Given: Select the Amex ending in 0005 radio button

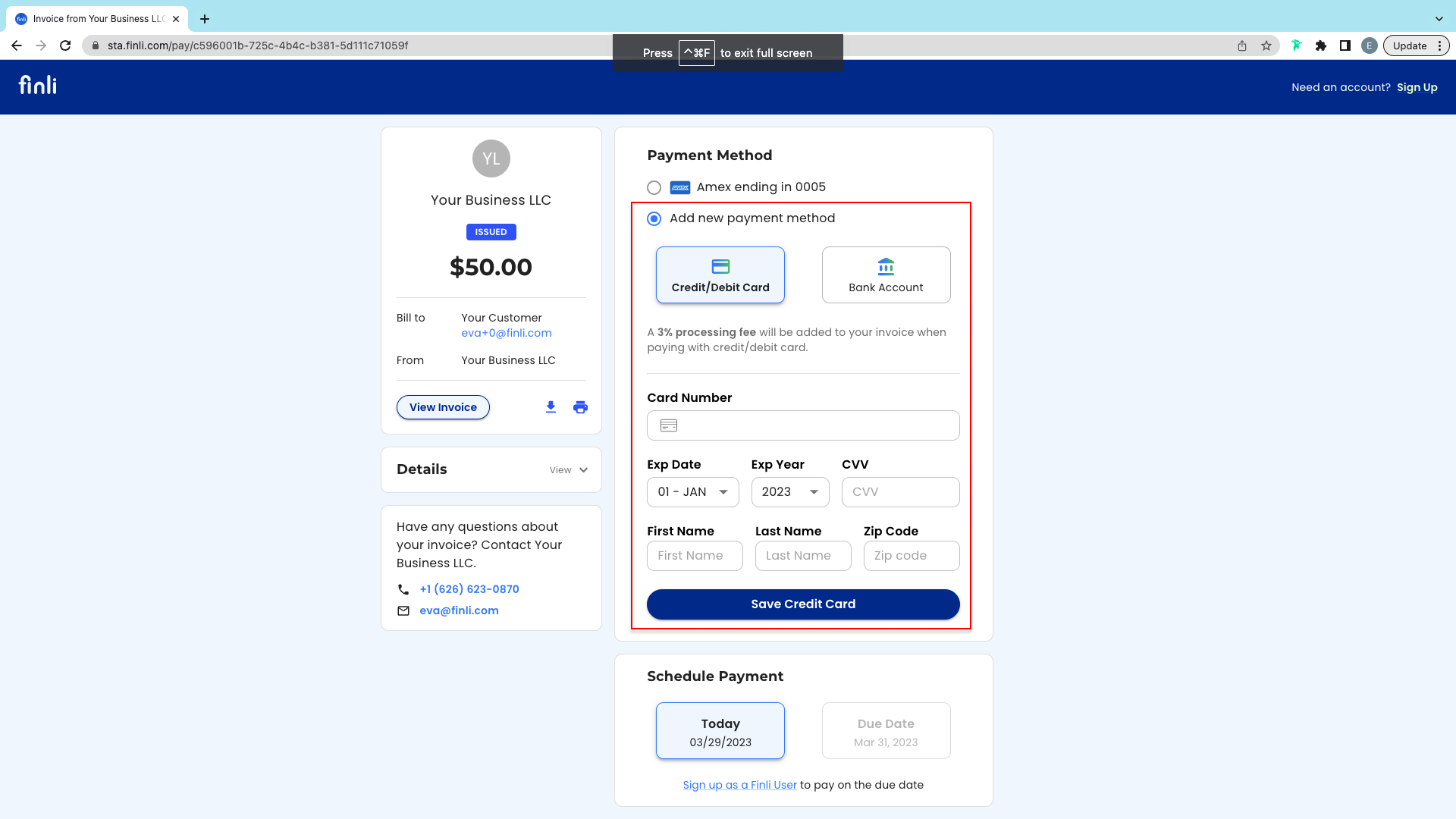Looking at the screenshot, I should [x=654, y=187].
